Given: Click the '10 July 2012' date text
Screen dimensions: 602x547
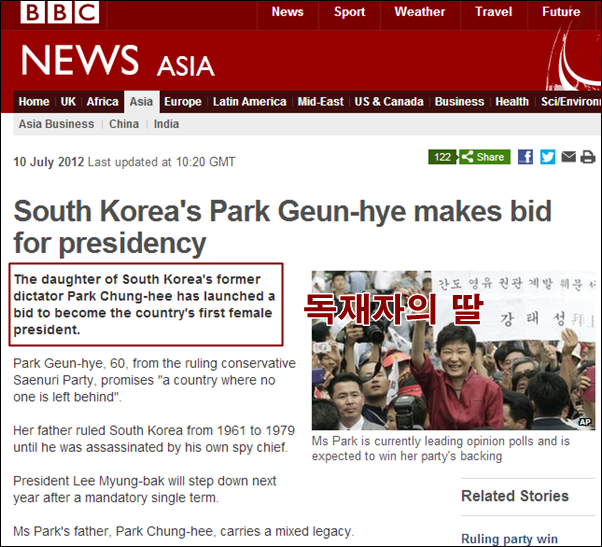Looking at the screenshot, I should click(x=48, y=162).
